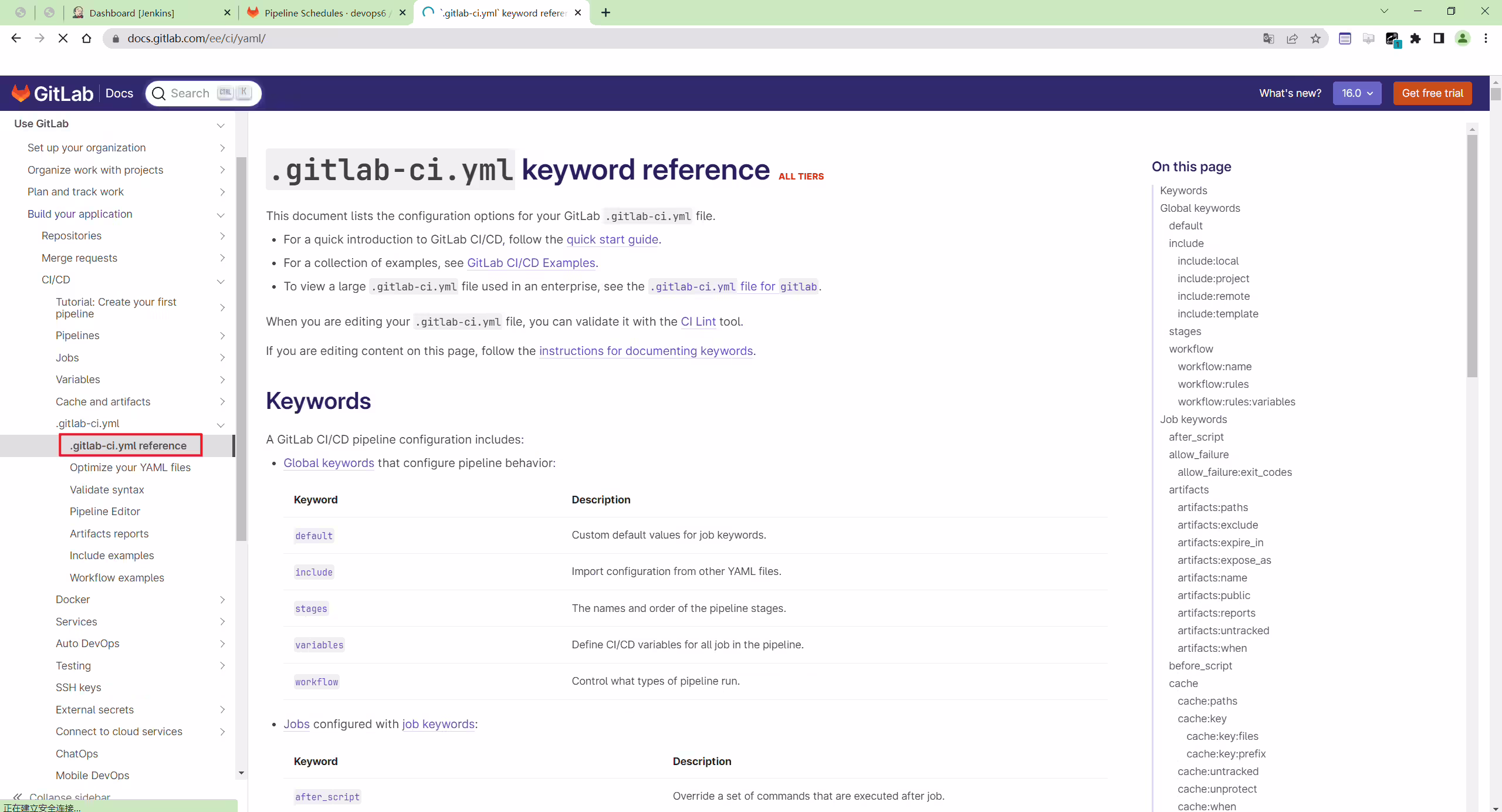Open the user profile avatar icon
1502x812 pixels.
tap(1463, 38)
